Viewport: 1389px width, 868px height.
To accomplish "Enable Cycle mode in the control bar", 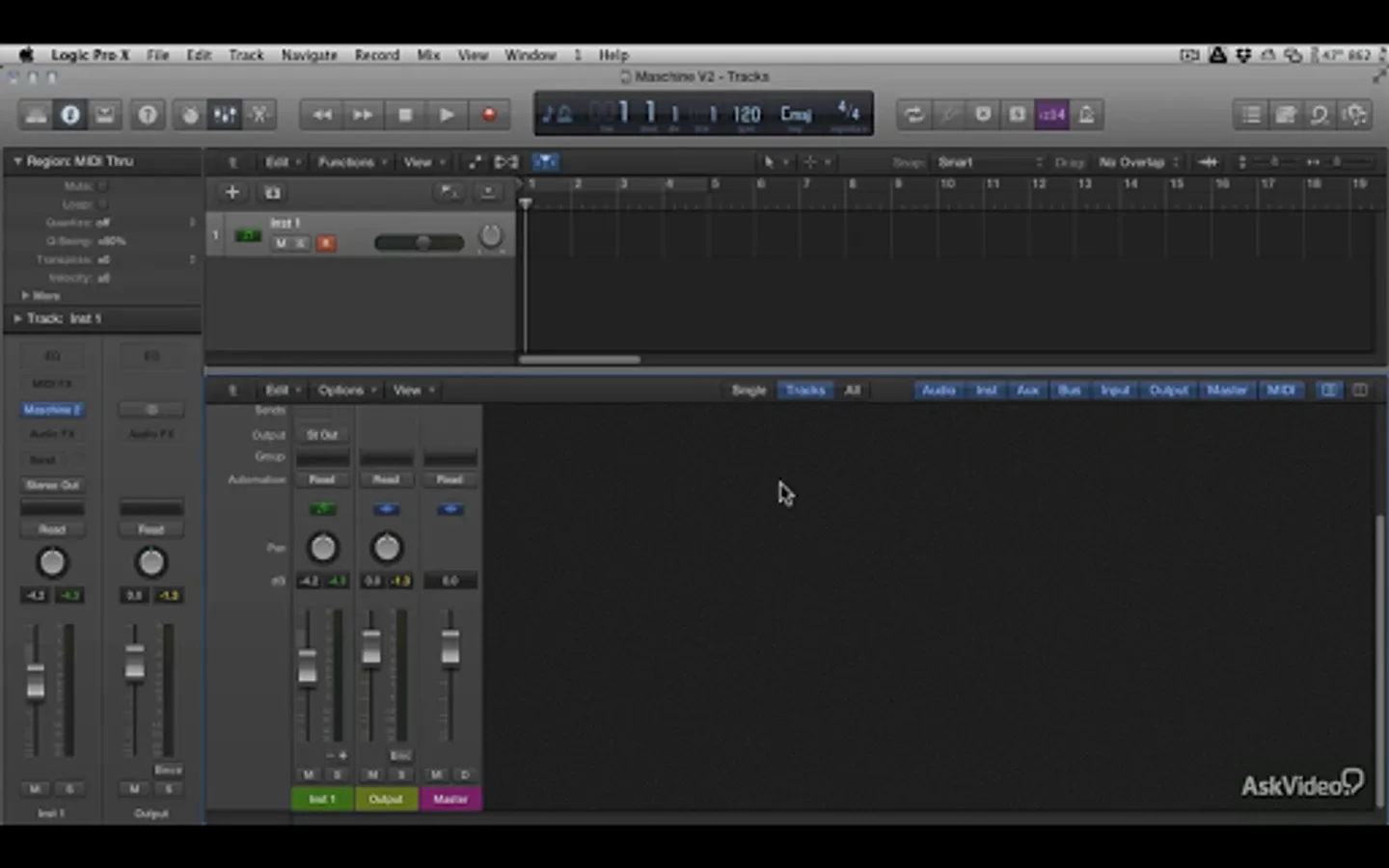I will (x=912, y=115).
